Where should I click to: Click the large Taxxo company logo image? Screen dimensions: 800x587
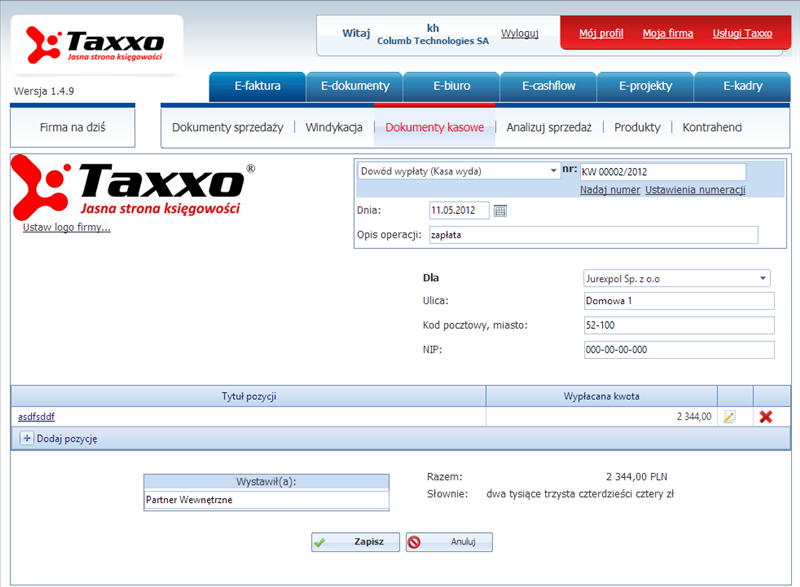click(x=133, y=188)
